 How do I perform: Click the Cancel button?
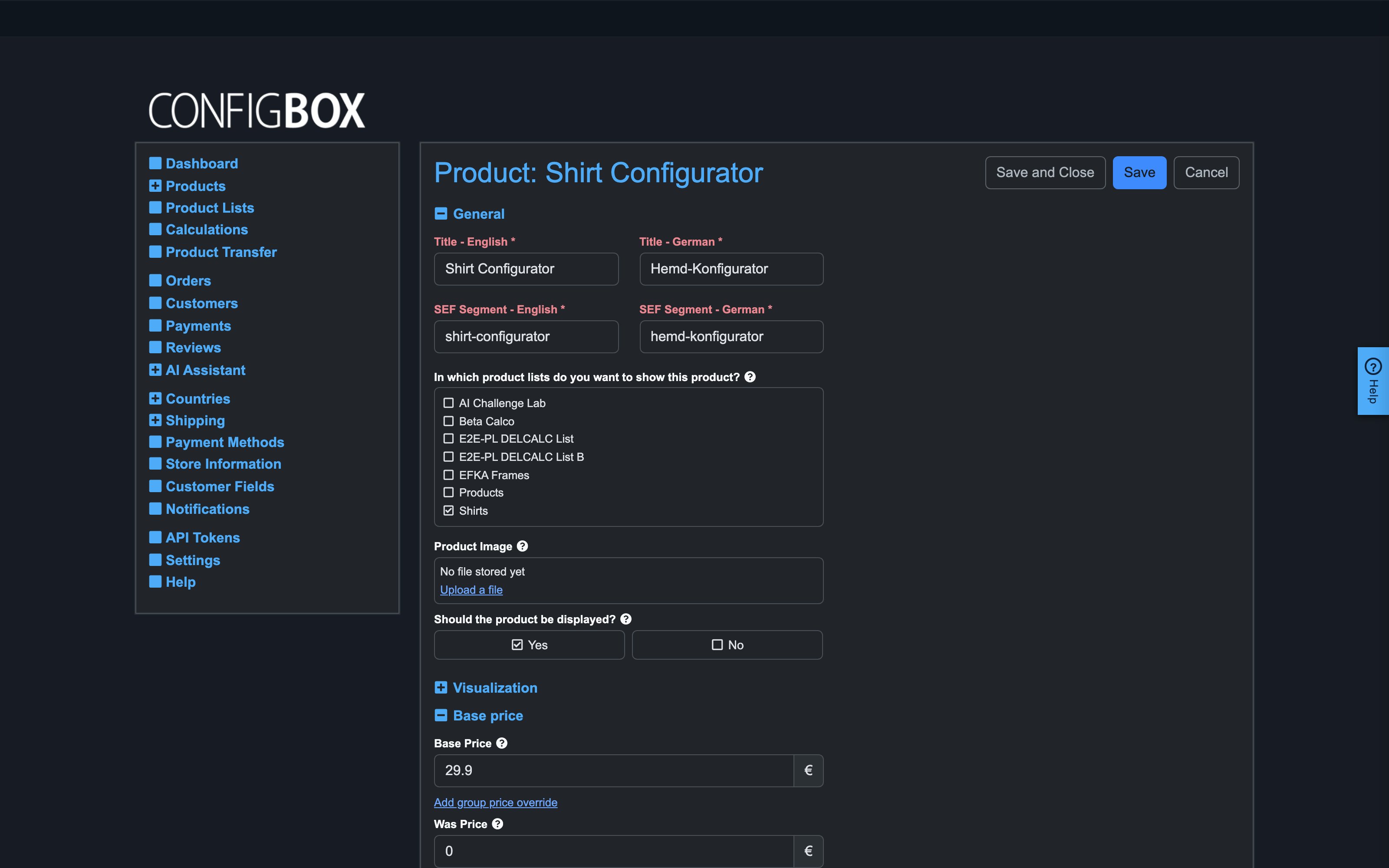coord(1207,172)
